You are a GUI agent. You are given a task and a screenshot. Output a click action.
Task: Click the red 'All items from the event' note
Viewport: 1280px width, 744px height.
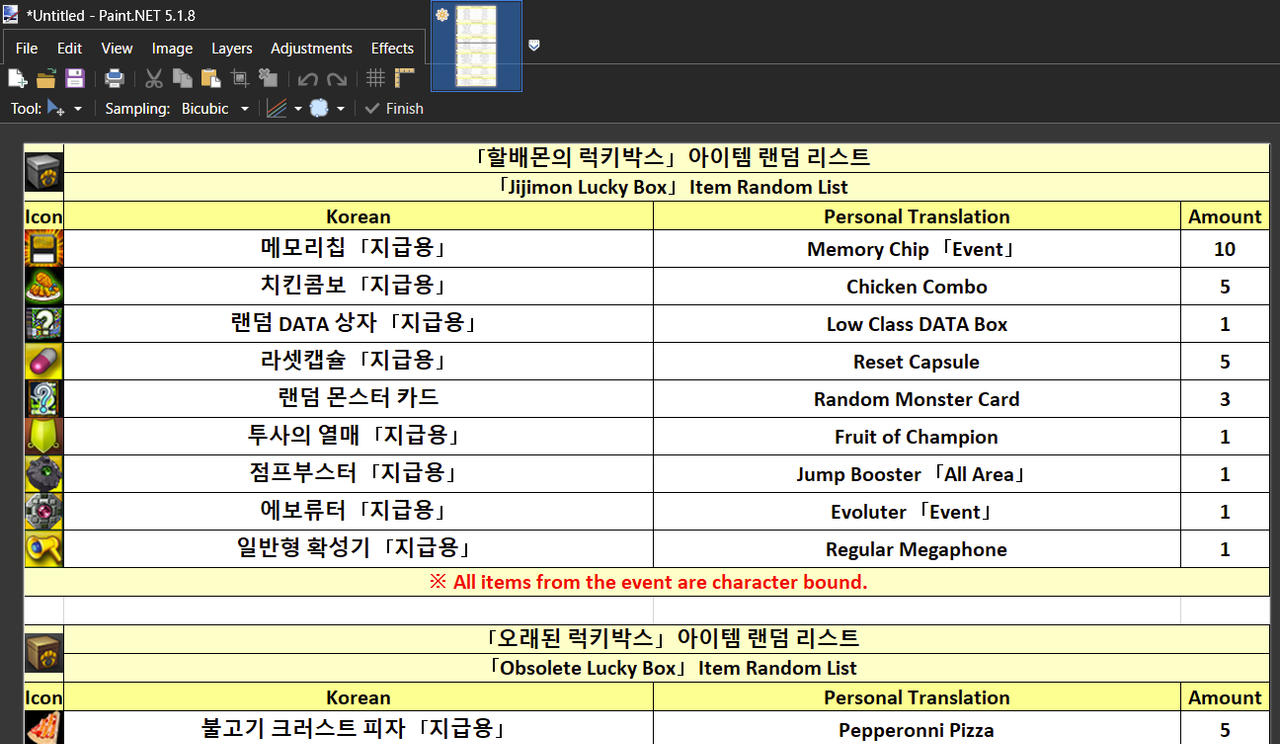pos(648,582)
